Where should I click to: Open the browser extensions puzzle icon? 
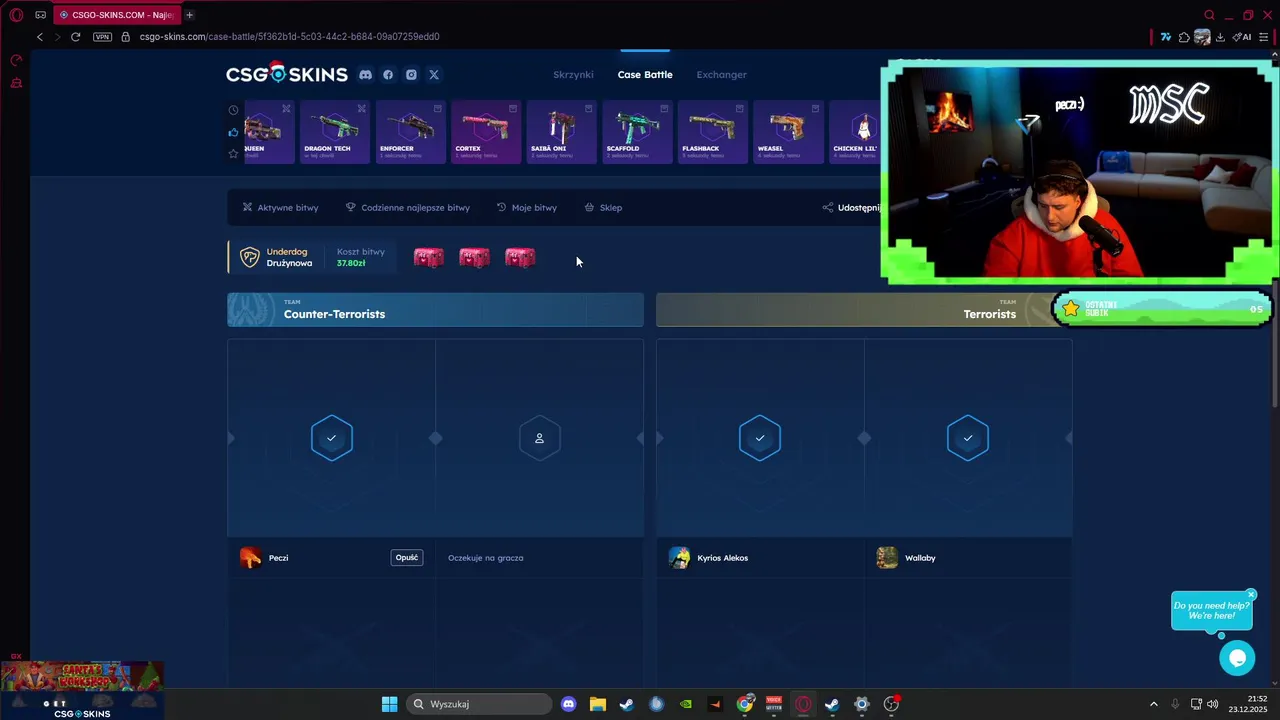click(x=1184, y=37)
